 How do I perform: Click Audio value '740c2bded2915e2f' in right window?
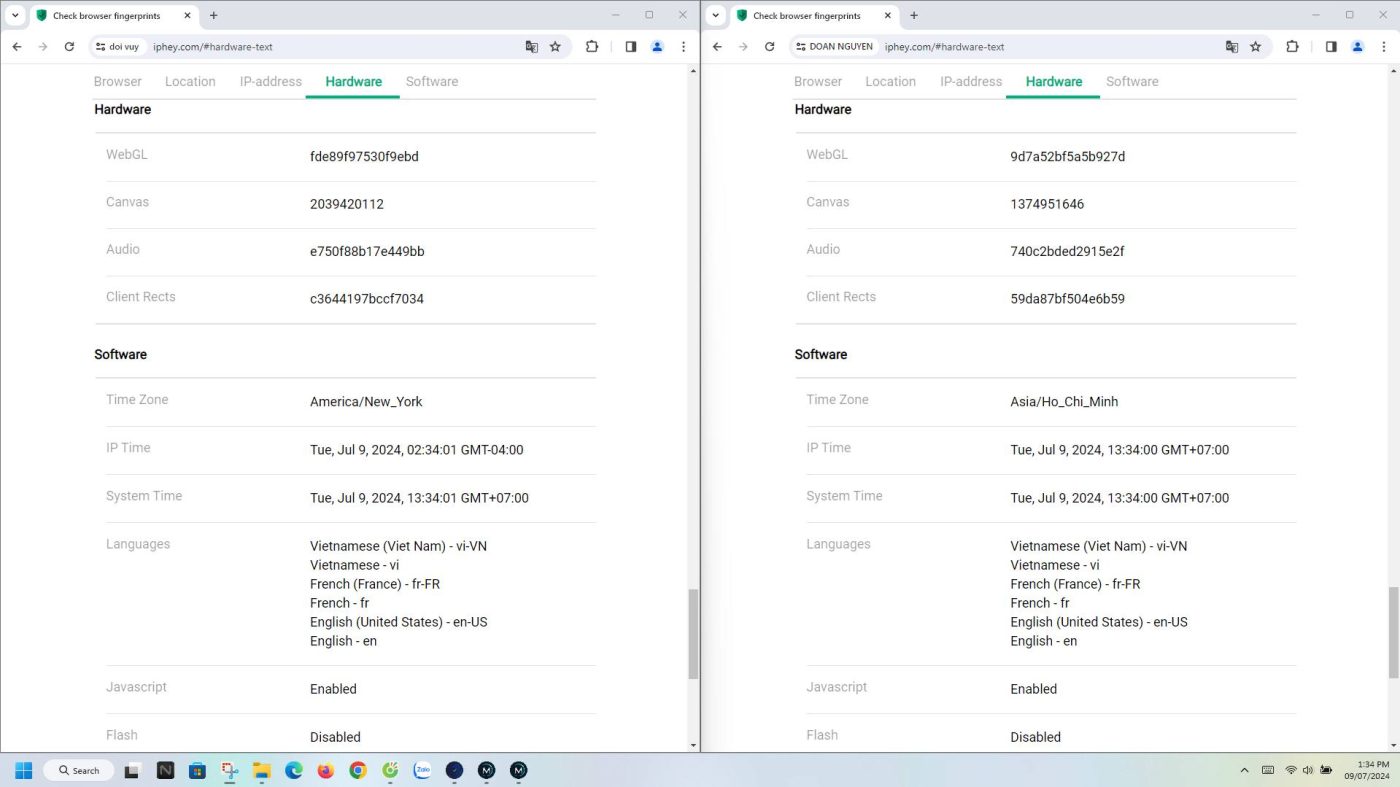[x=1067, y=251]
